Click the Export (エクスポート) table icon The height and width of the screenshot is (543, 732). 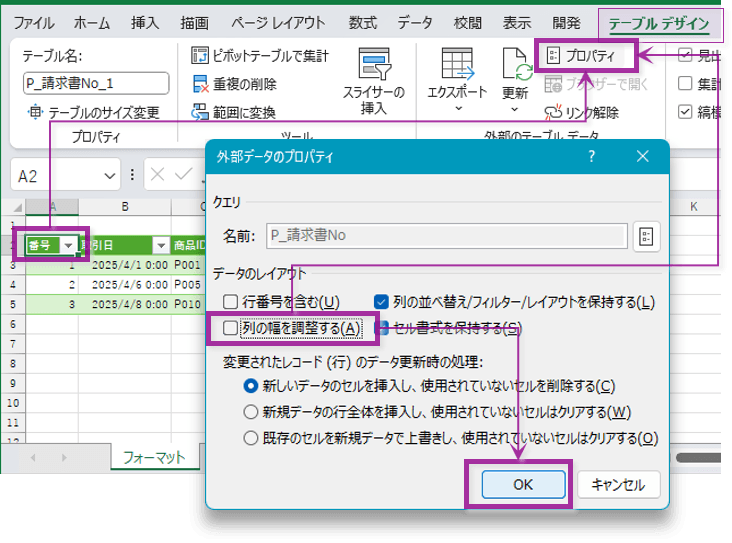tap(458, 63)
